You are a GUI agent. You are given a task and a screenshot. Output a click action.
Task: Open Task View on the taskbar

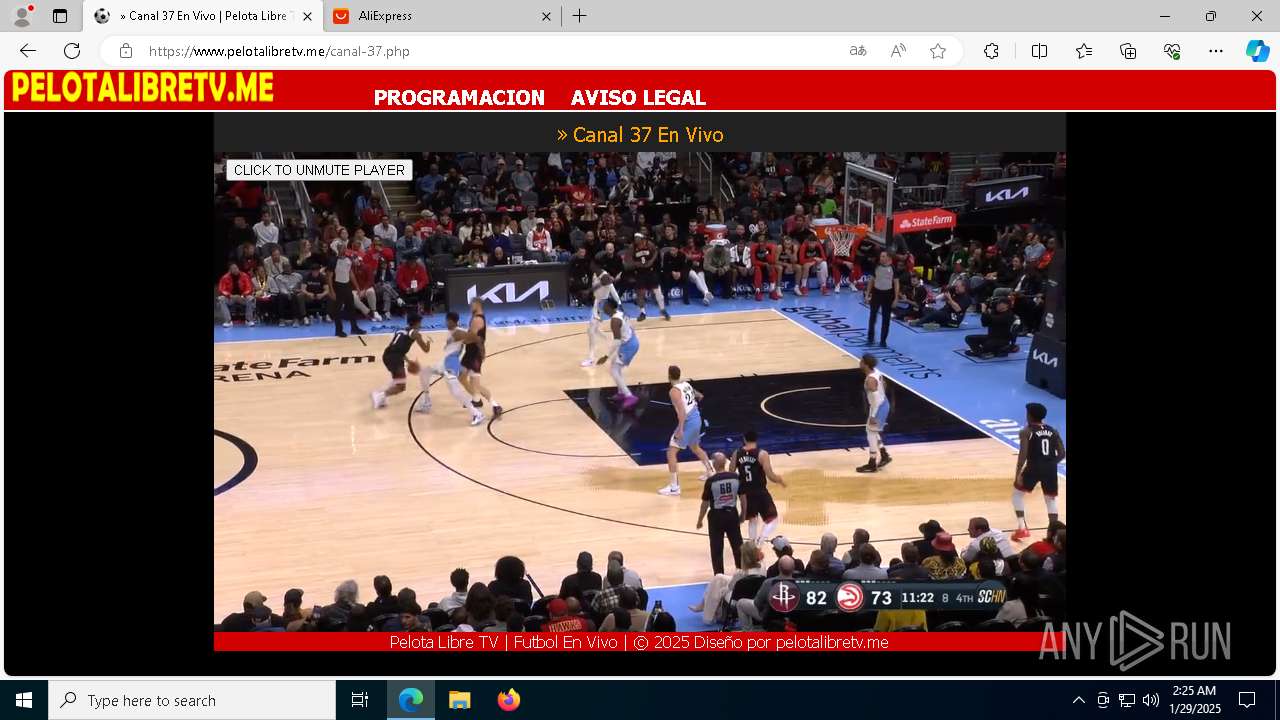pyautogui.click(x=360, y=700)
